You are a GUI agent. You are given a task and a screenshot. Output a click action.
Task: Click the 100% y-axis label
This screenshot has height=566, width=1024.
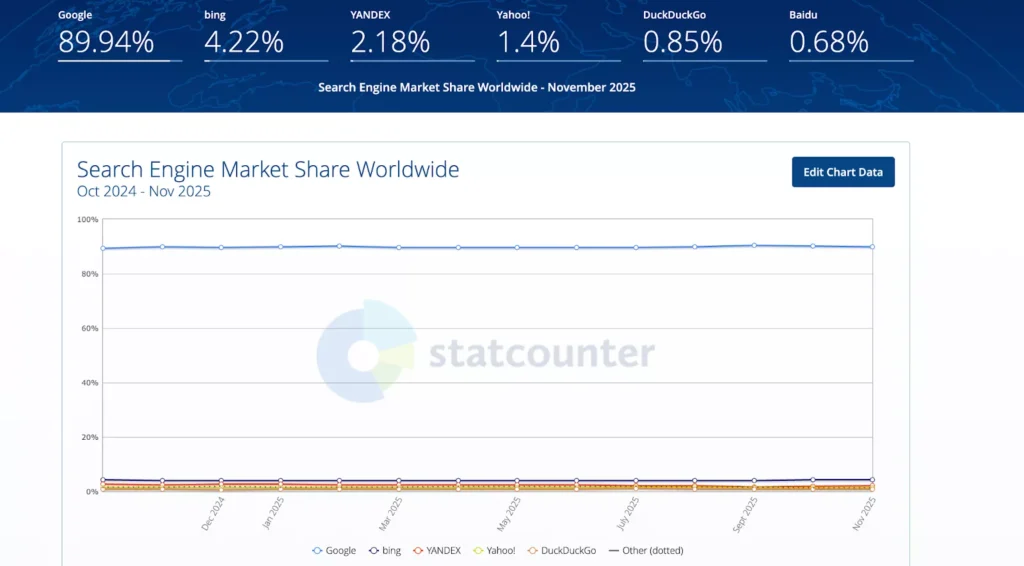88,219
